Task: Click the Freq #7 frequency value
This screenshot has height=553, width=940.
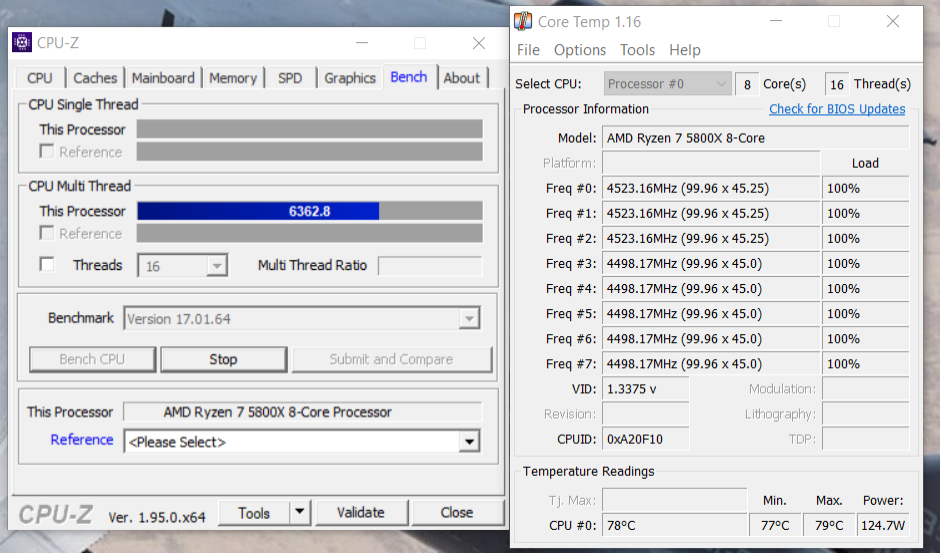Action: [711, 364]
